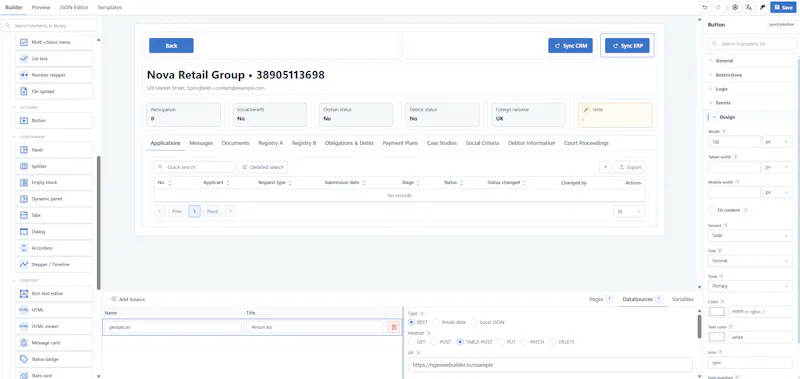The width and height of the screenshot is (800, 379).
Task: Click the red delete icon for personList source
Action: tap(393, 327)
